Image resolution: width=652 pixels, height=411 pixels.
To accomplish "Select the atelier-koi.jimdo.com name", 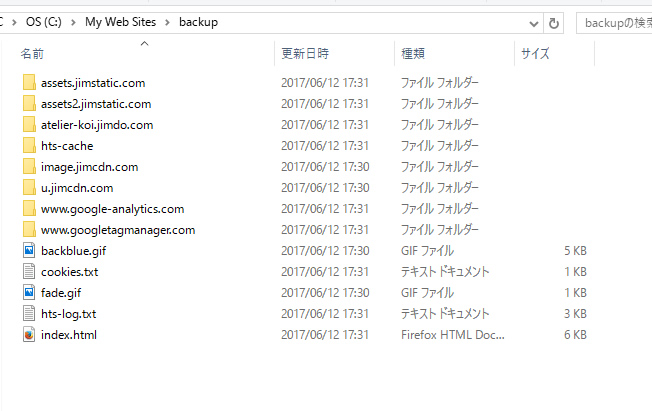I will click(x=97, y=125).
